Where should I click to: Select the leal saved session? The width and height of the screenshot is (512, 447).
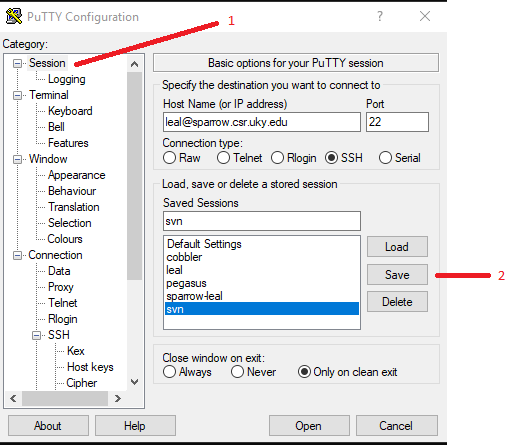[262, 270]
